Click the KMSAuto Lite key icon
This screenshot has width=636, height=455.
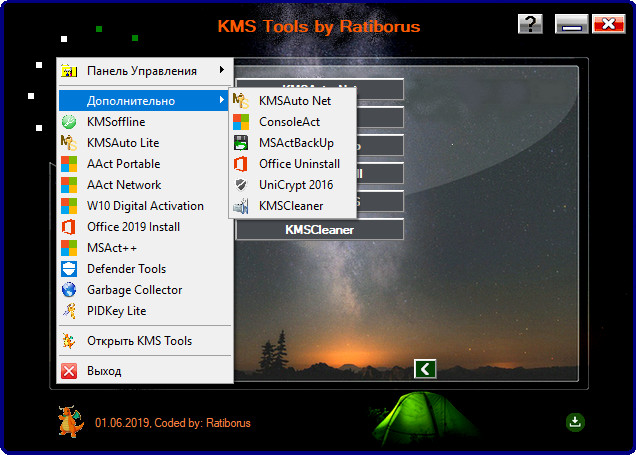[68, 143]
